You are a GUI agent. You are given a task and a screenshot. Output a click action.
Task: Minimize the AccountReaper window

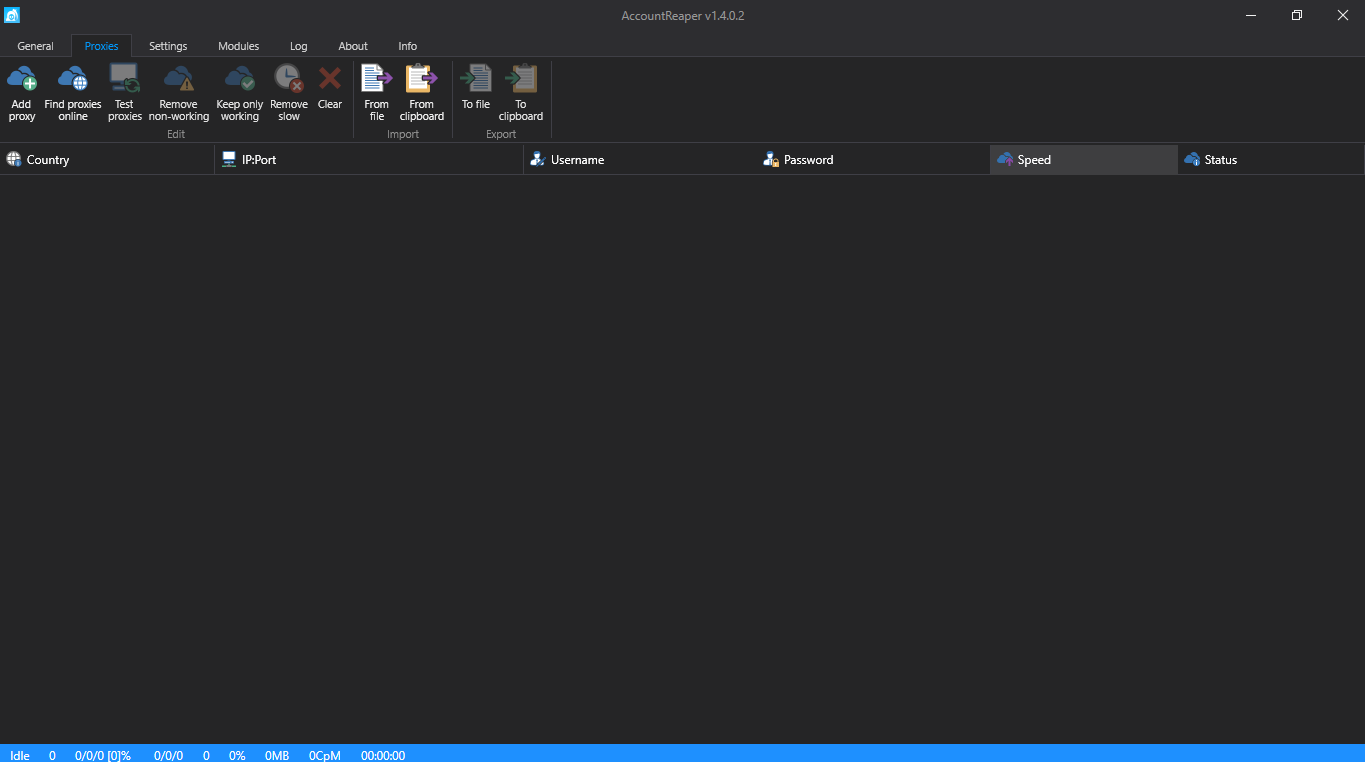(1251, 15)
